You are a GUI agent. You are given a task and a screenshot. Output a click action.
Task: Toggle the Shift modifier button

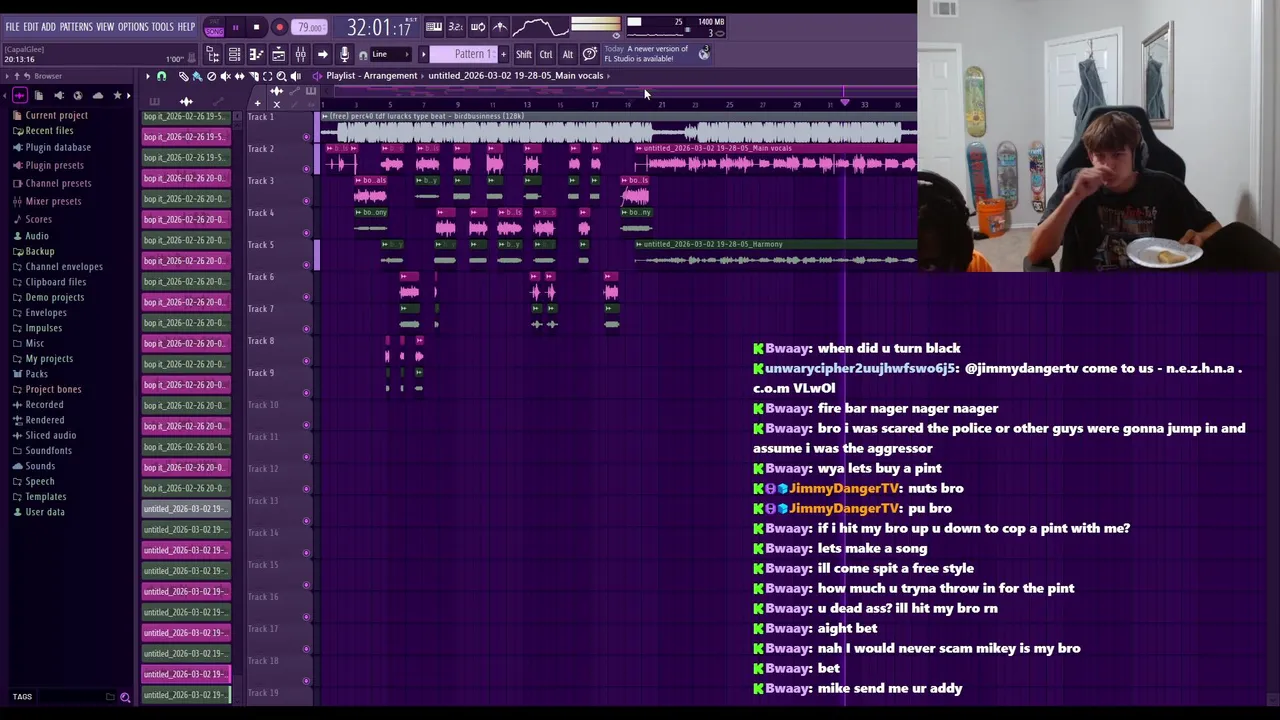[x=523, y=54]
